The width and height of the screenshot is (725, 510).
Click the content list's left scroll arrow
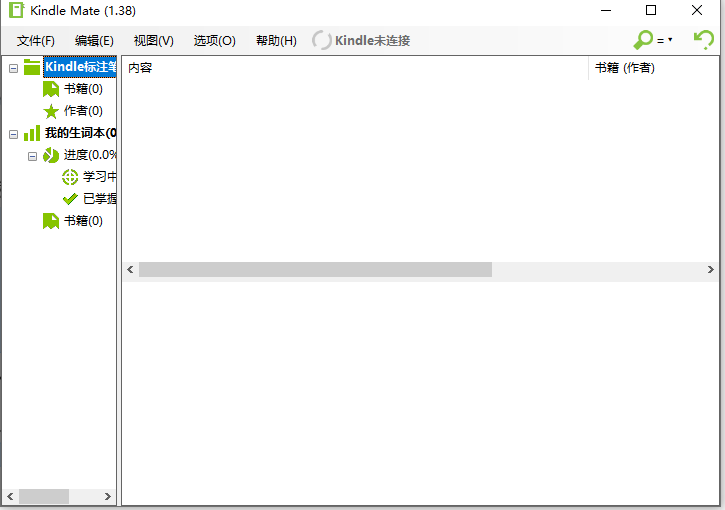coord(130,270)
